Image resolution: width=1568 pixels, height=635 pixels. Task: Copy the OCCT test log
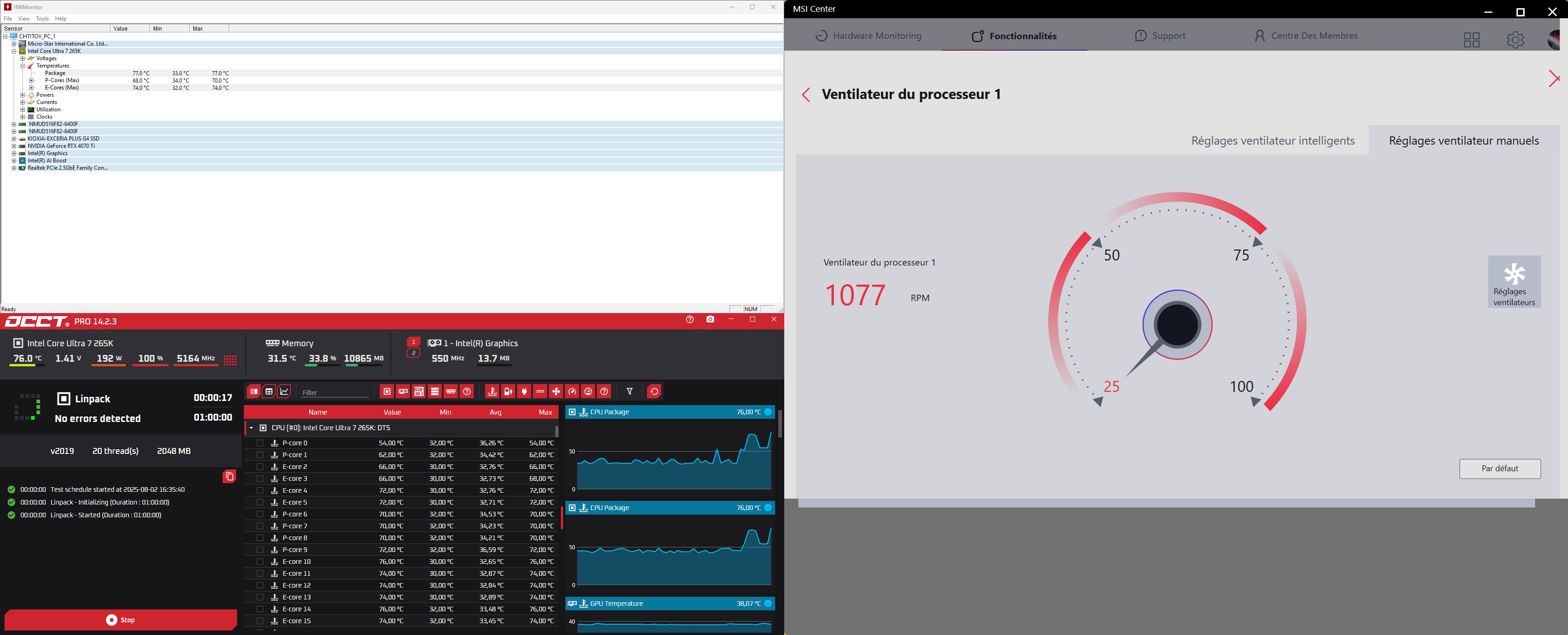229,477
